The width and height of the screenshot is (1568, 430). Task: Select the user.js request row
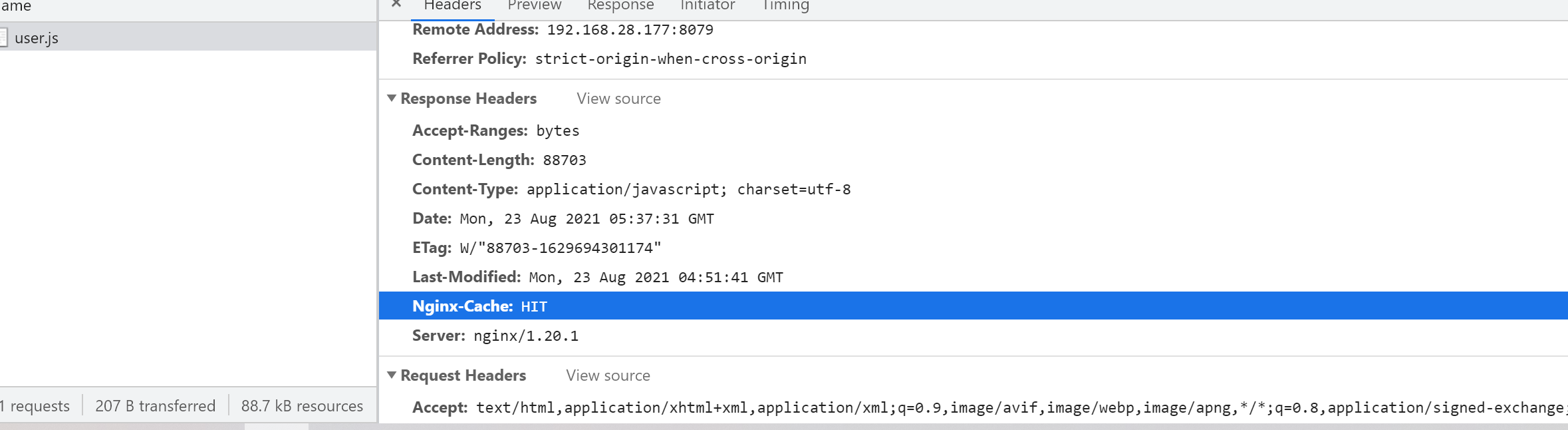[188, 37]
